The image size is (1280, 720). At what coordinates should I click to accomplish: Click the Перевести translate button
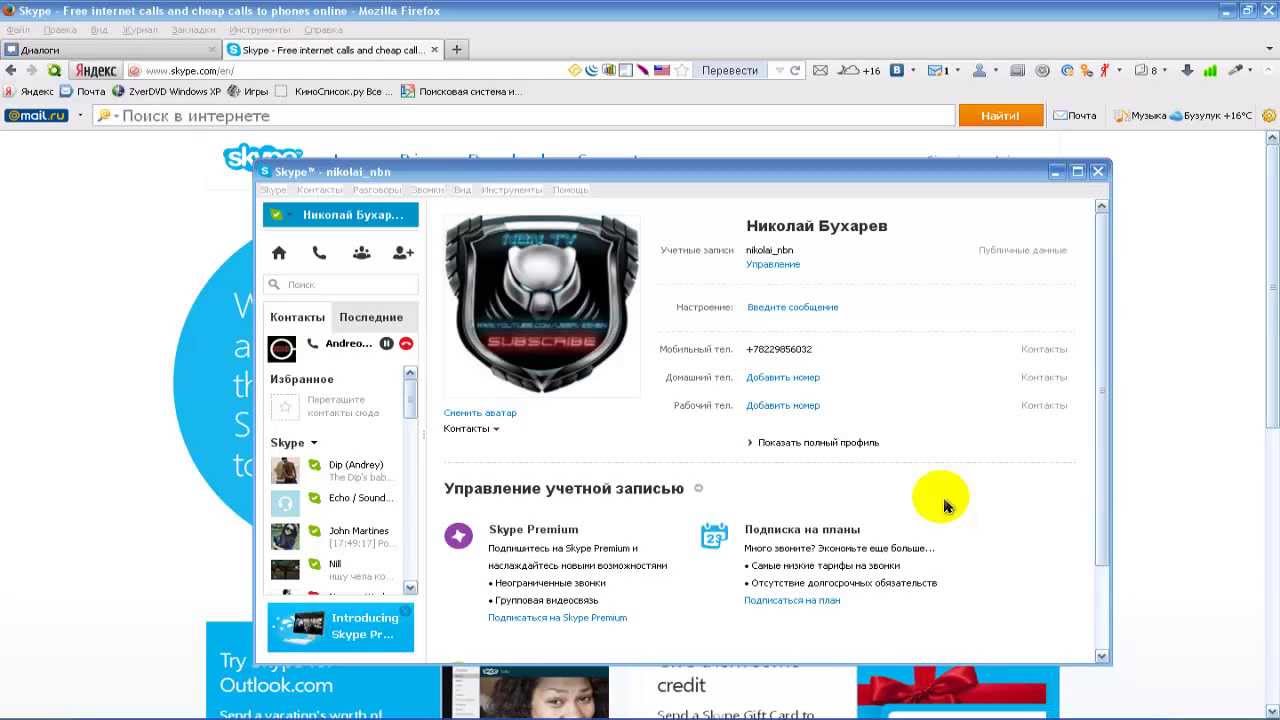(730, 70)
